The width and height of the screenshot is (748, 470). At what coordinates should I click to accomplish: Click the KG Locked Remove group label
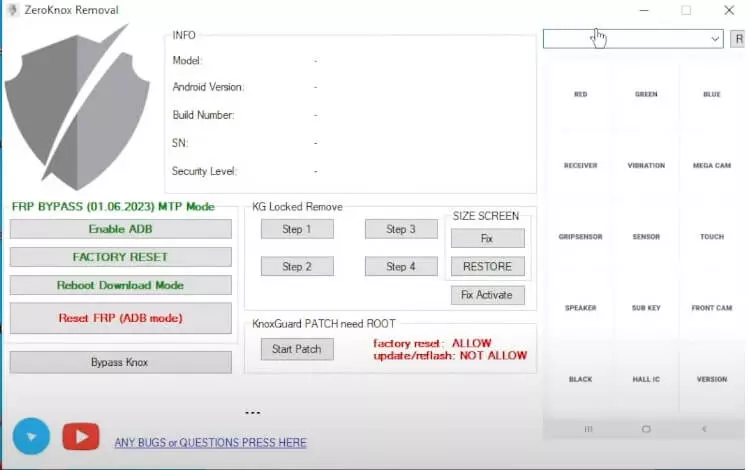click(297, 207)
